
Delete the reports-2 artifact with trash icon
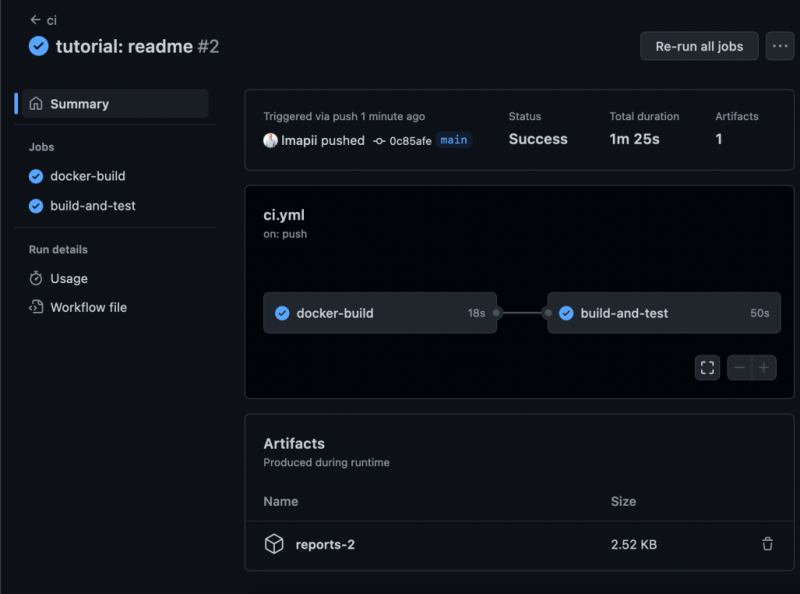(767, 545)
